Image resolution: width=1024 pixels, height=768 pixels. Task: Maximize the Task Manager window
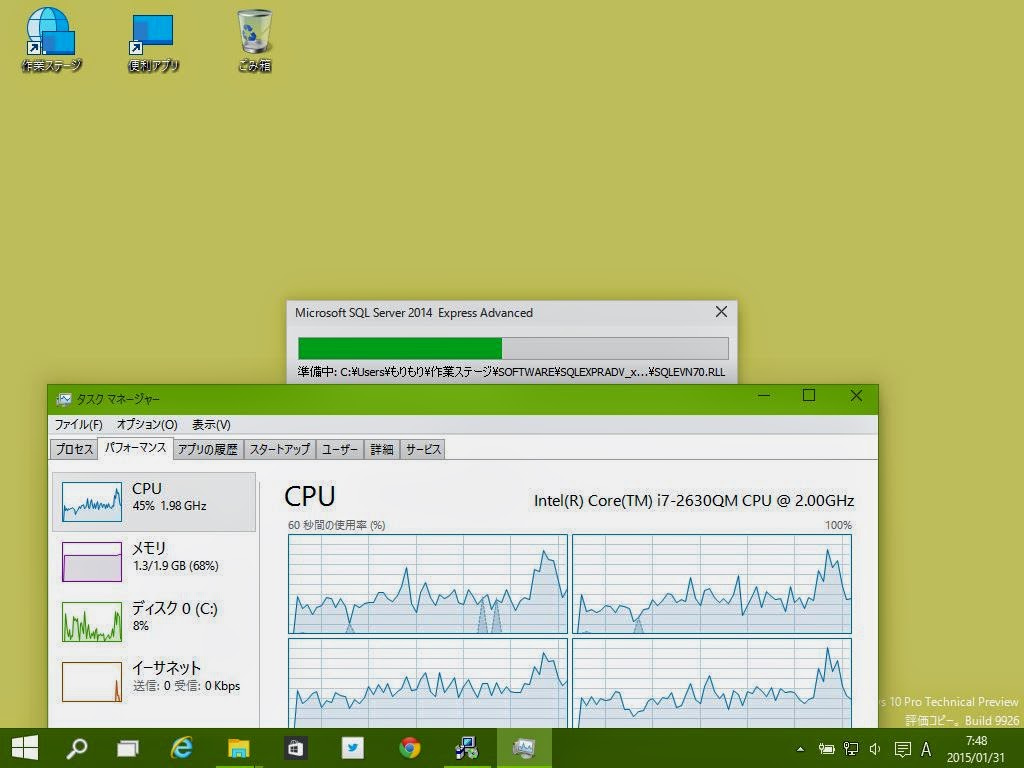click(x=809, y=396)
